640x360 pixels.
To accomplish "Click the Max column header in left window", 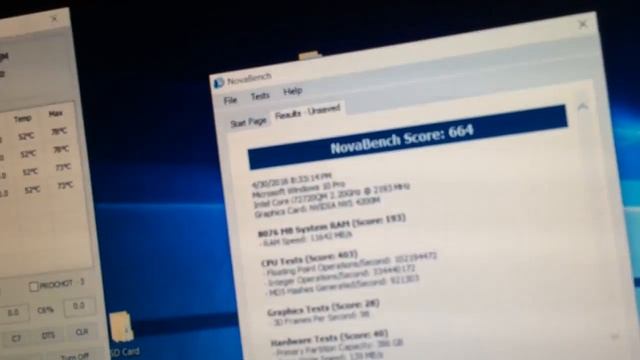I will [x=56, y=114].
